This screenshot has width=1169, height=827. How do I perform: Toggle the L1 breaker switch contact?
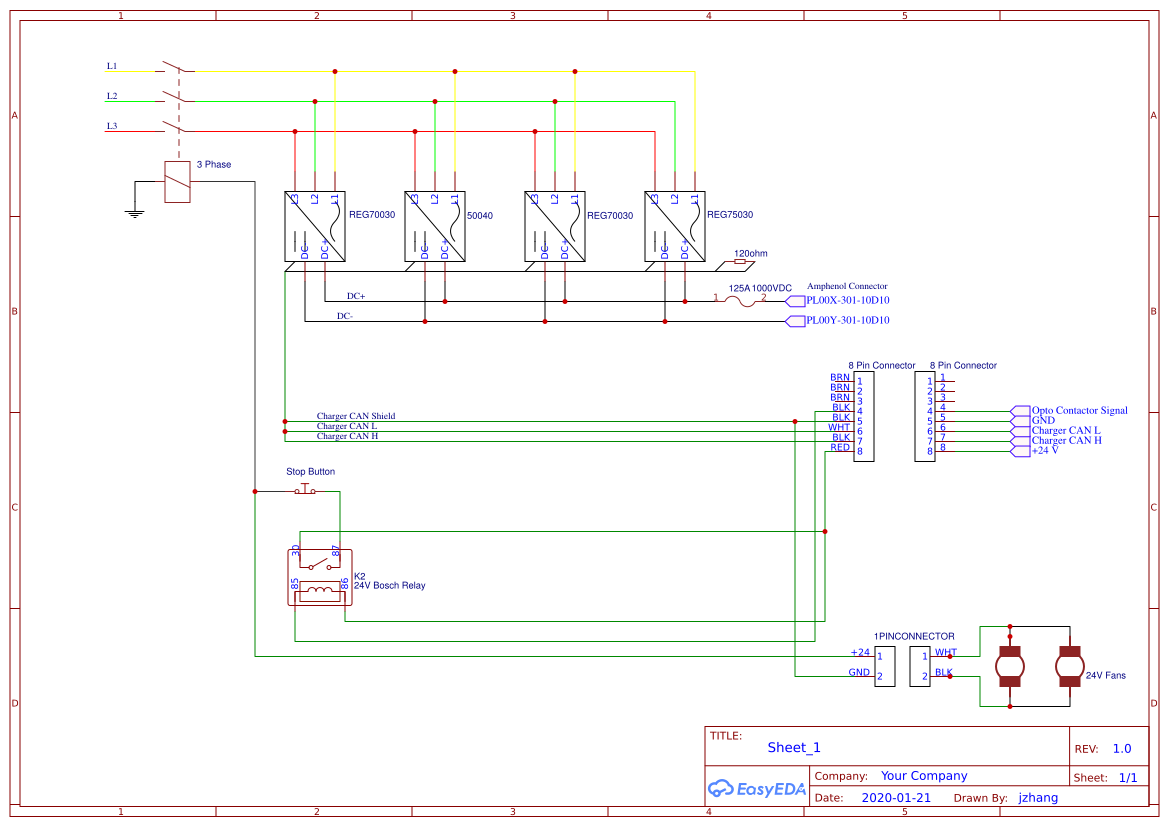172,66
